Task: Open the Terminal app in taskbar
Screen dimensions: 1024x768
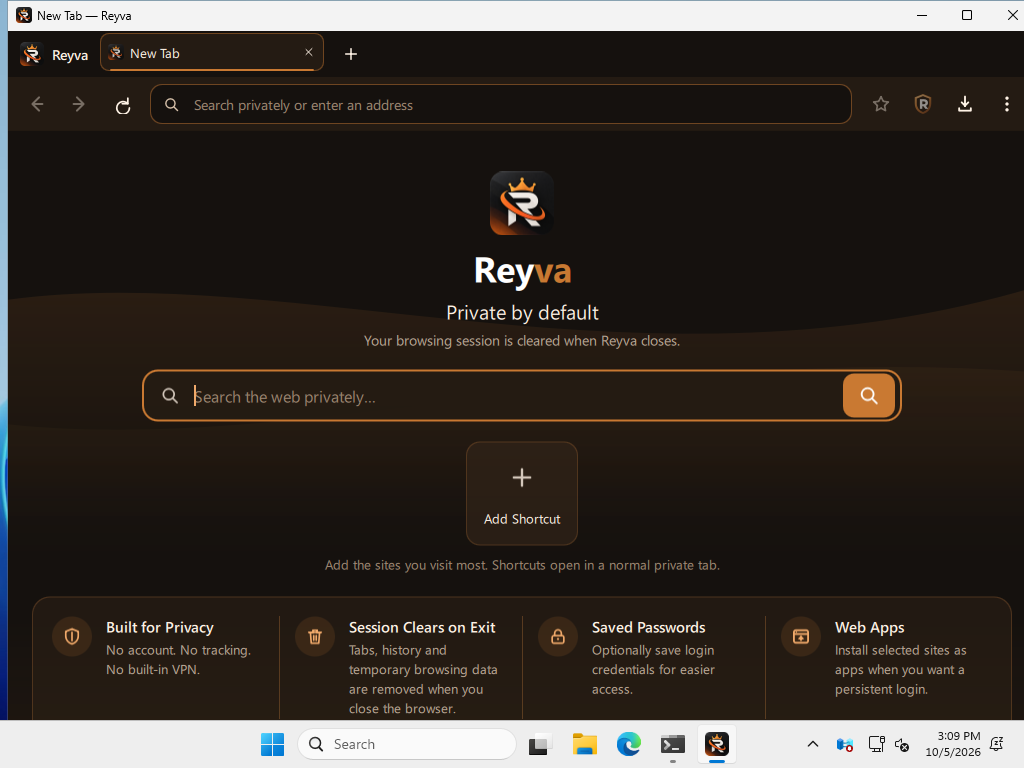Action: [x=673, y=744]
